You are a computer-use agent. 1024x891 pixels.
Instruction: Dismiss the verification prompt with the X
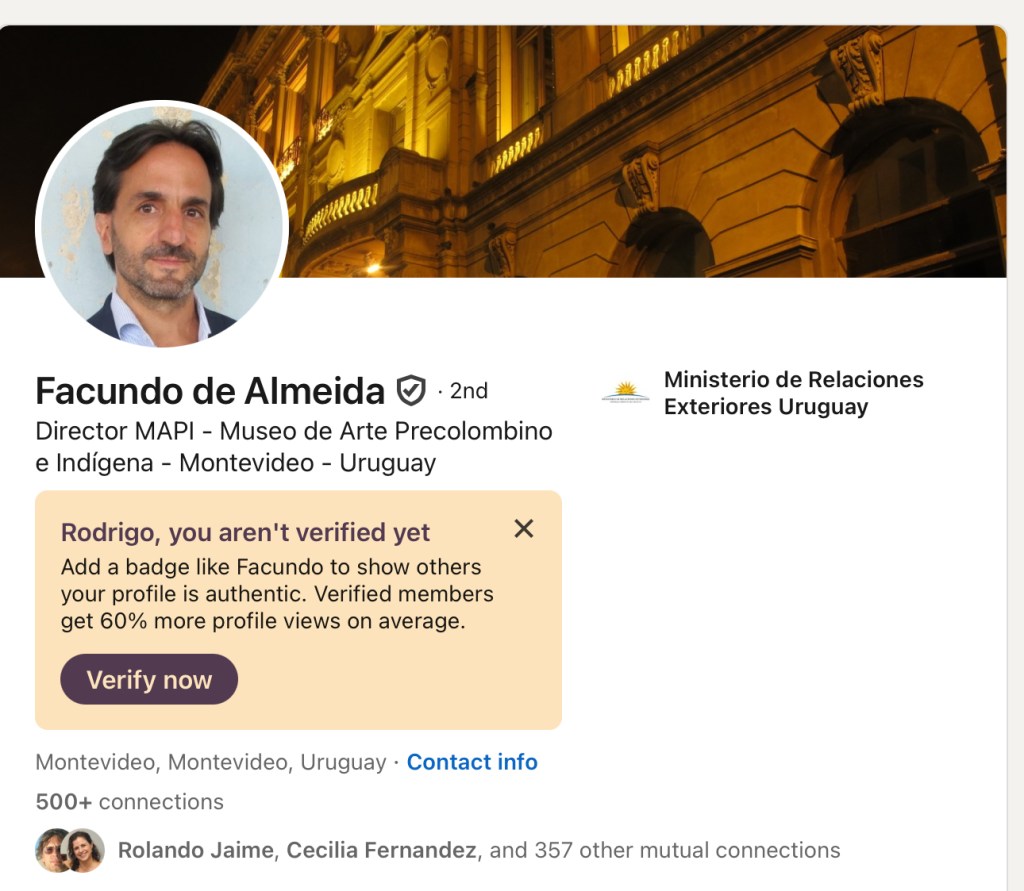pyautogui.click(x=523, y=529)
